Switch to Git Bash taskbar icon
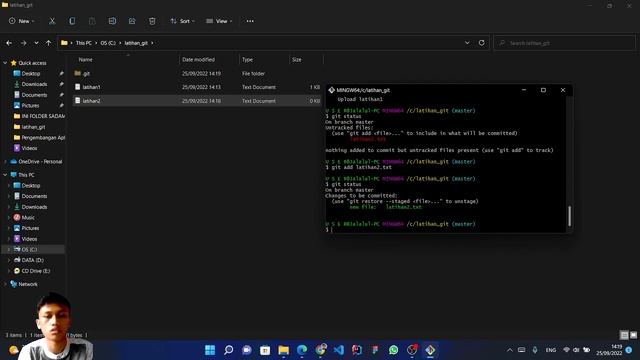 tap(430, 350)
